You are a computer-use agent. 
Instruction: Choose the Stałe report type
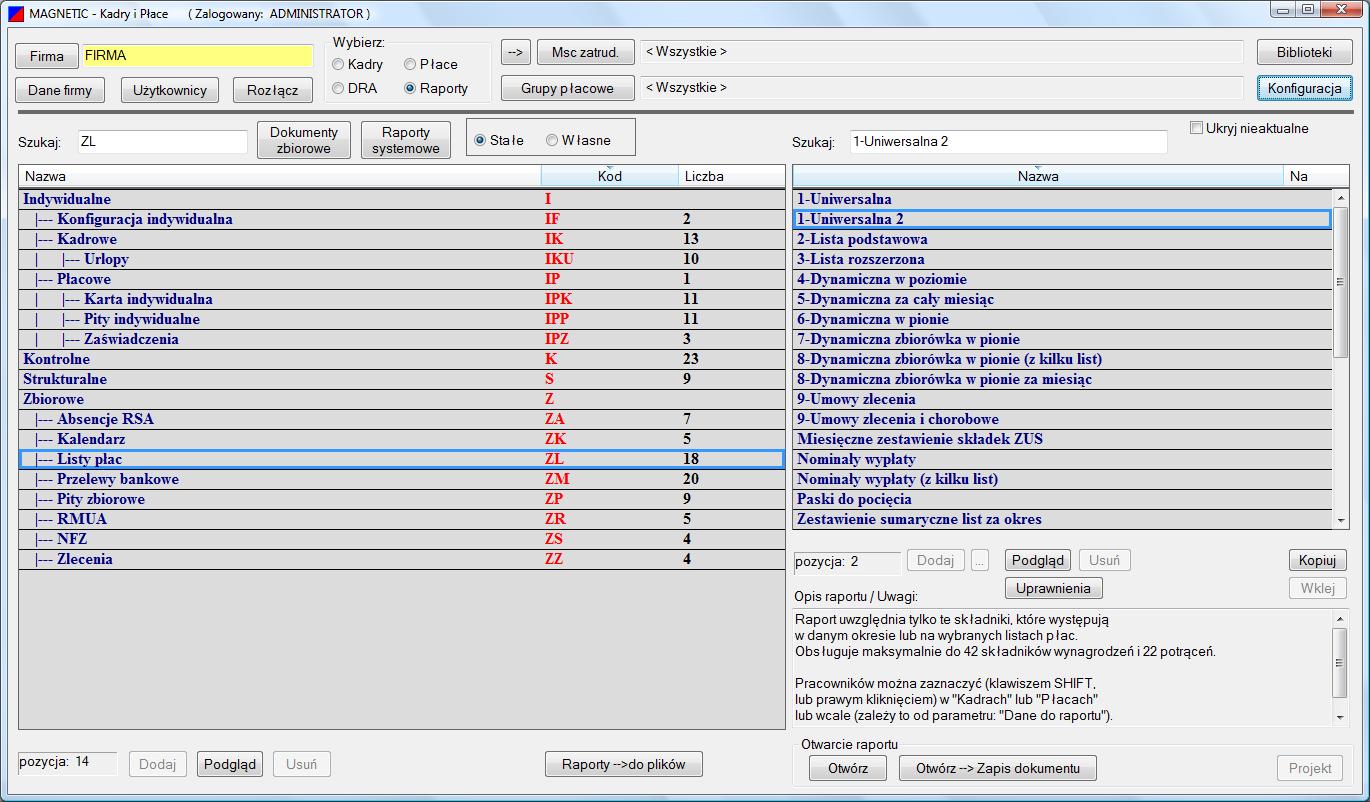click(x=480, y=140)
